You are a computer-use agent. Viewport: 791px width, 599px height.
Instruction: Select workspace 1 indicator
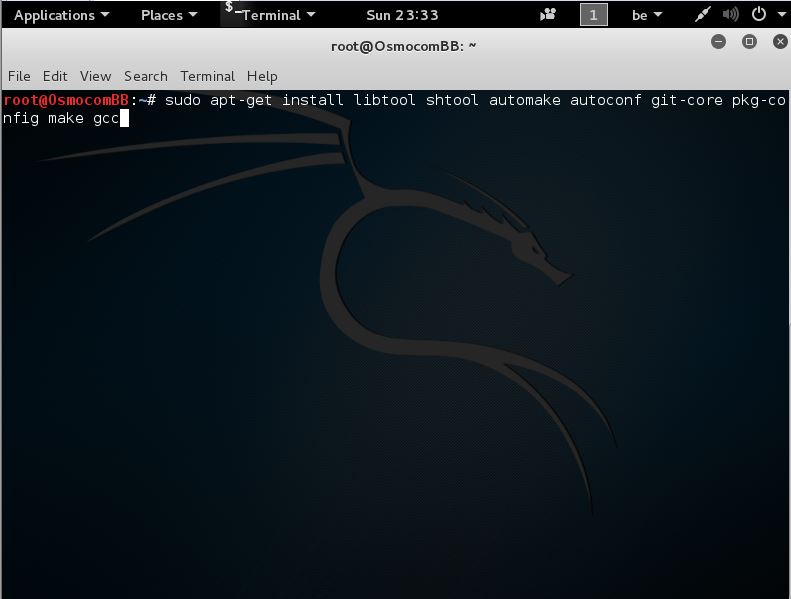[594, 15]
